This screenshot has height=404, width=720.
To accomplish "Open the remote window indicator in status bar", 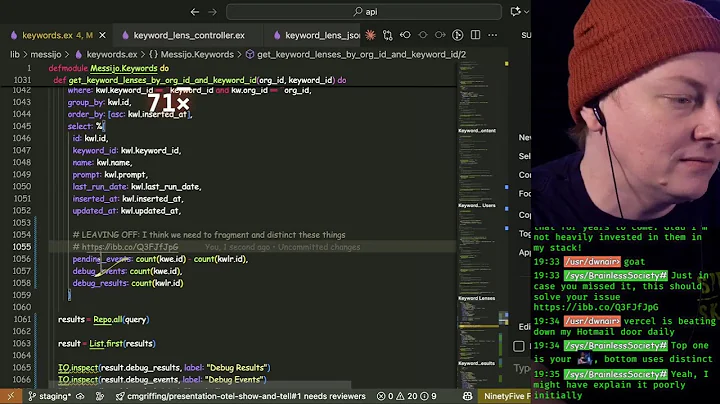I will pyautogui.click(x=11, y=396).
